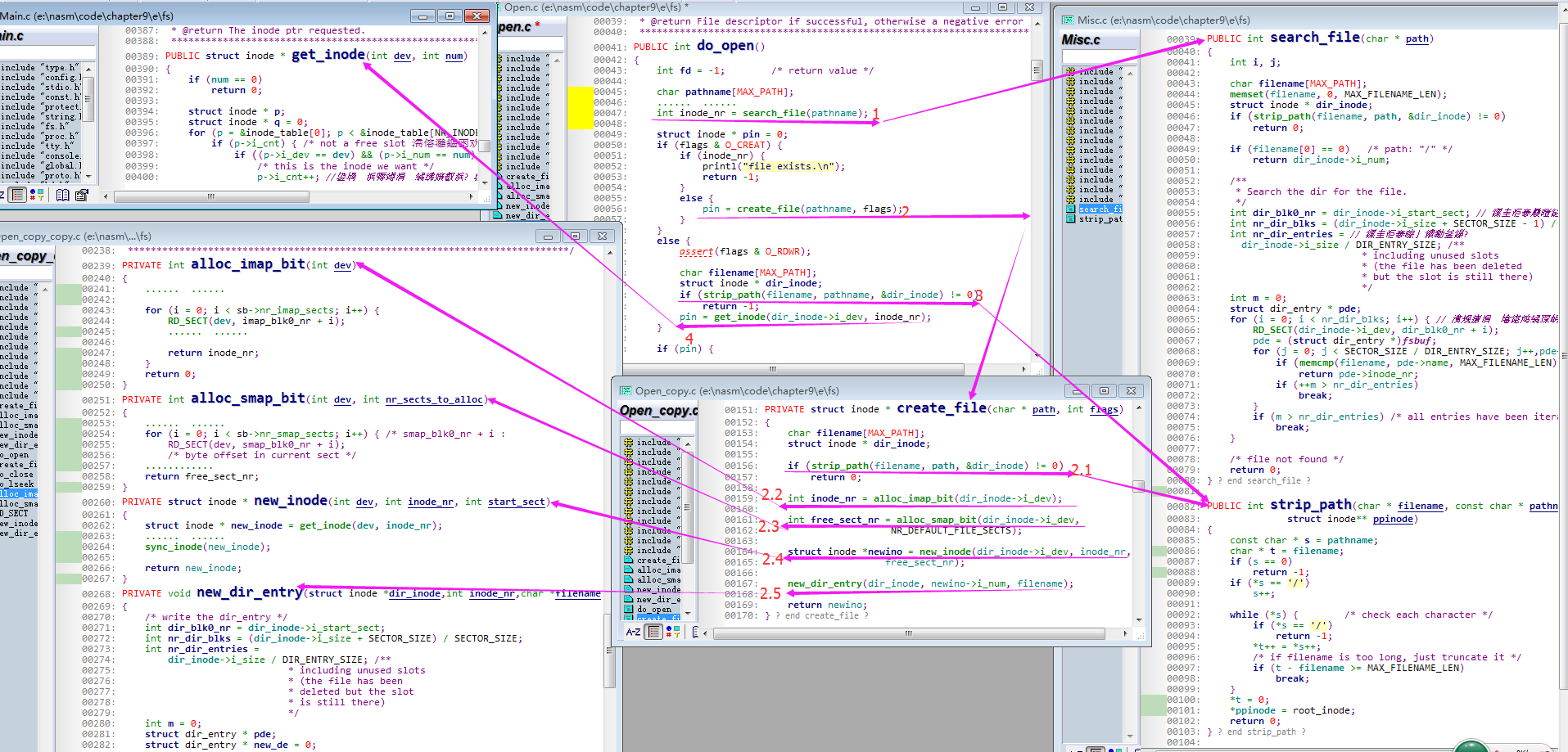
Task: Click the Open_copy.c window title icon
Action: 626,391
